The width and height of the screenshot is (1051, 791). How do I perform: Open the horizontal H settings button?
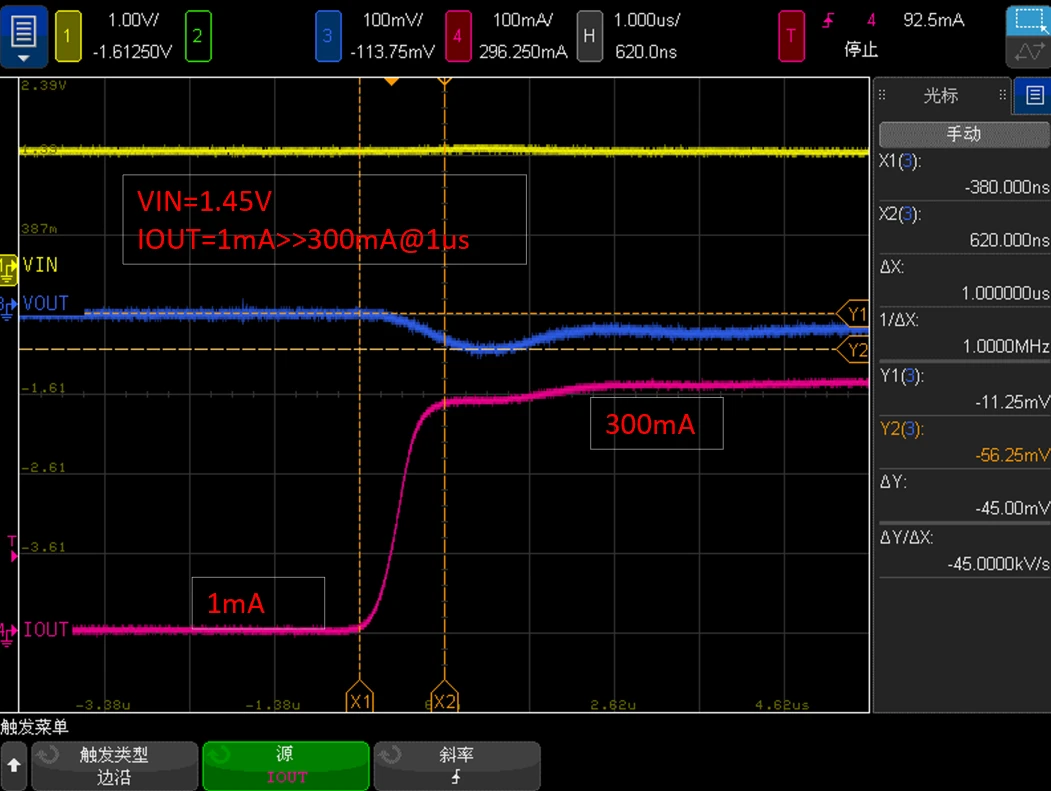590,36
